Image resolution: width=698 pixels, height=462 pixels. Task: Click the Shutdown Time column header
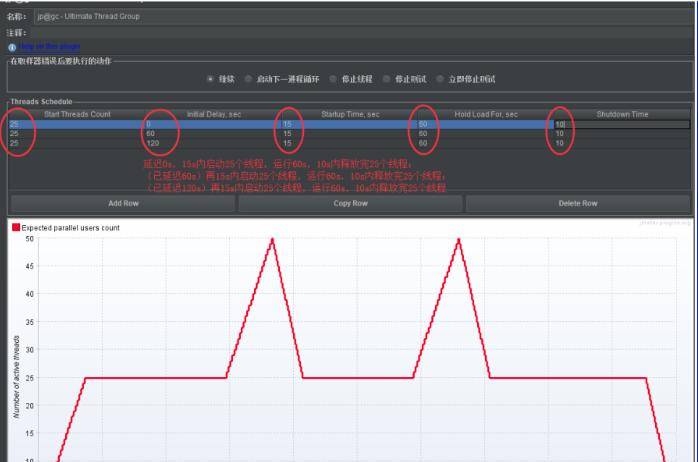pos(622,114)
